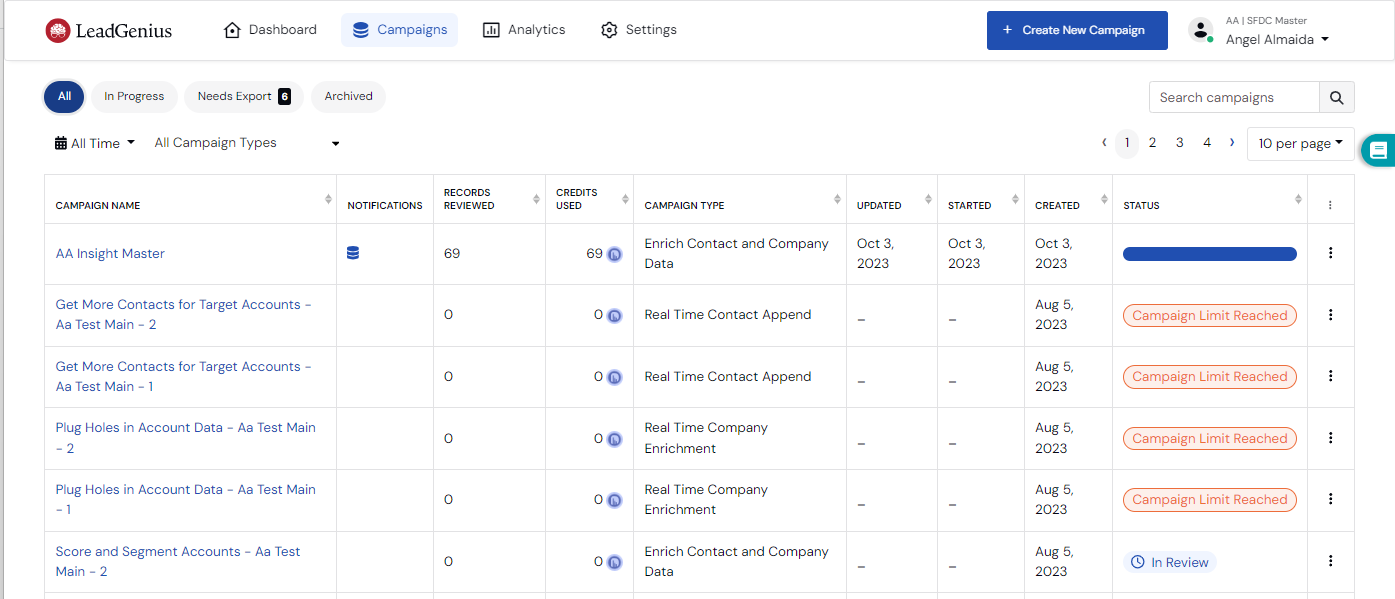Open the AA Insight Master campaign link
Image resolution: width=1395 pixels, height=599 pixels.
click(x=110, y=253)
